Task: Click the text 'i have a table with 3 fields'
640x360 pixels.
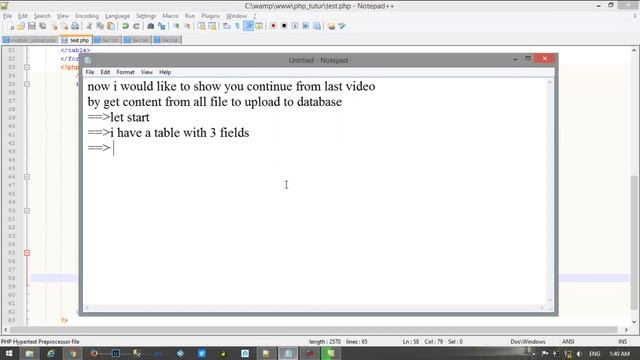Action: 180,133
